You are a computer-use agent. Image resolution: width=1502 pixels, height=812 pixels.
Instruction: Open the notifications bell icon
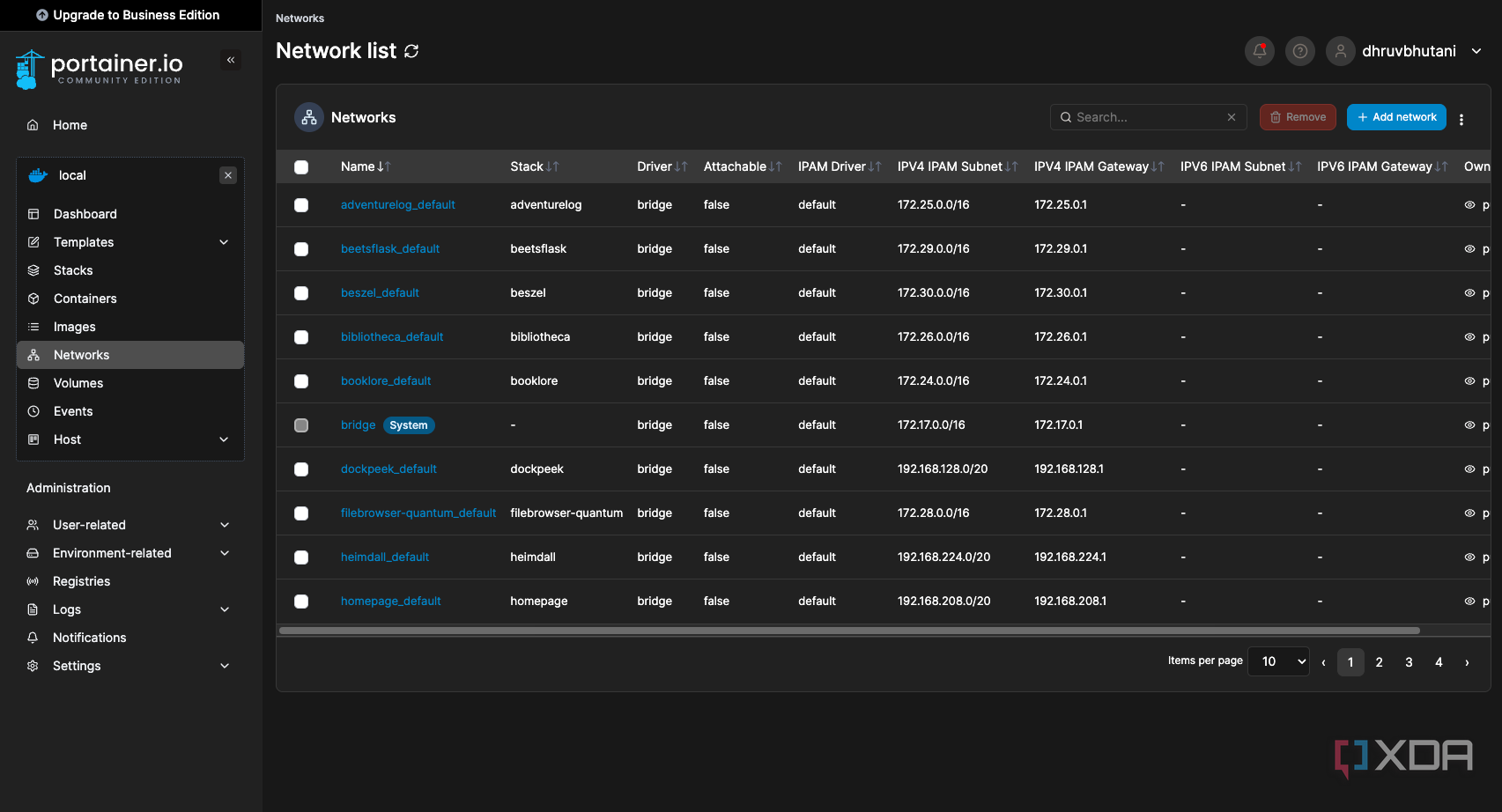point(1260,51)
